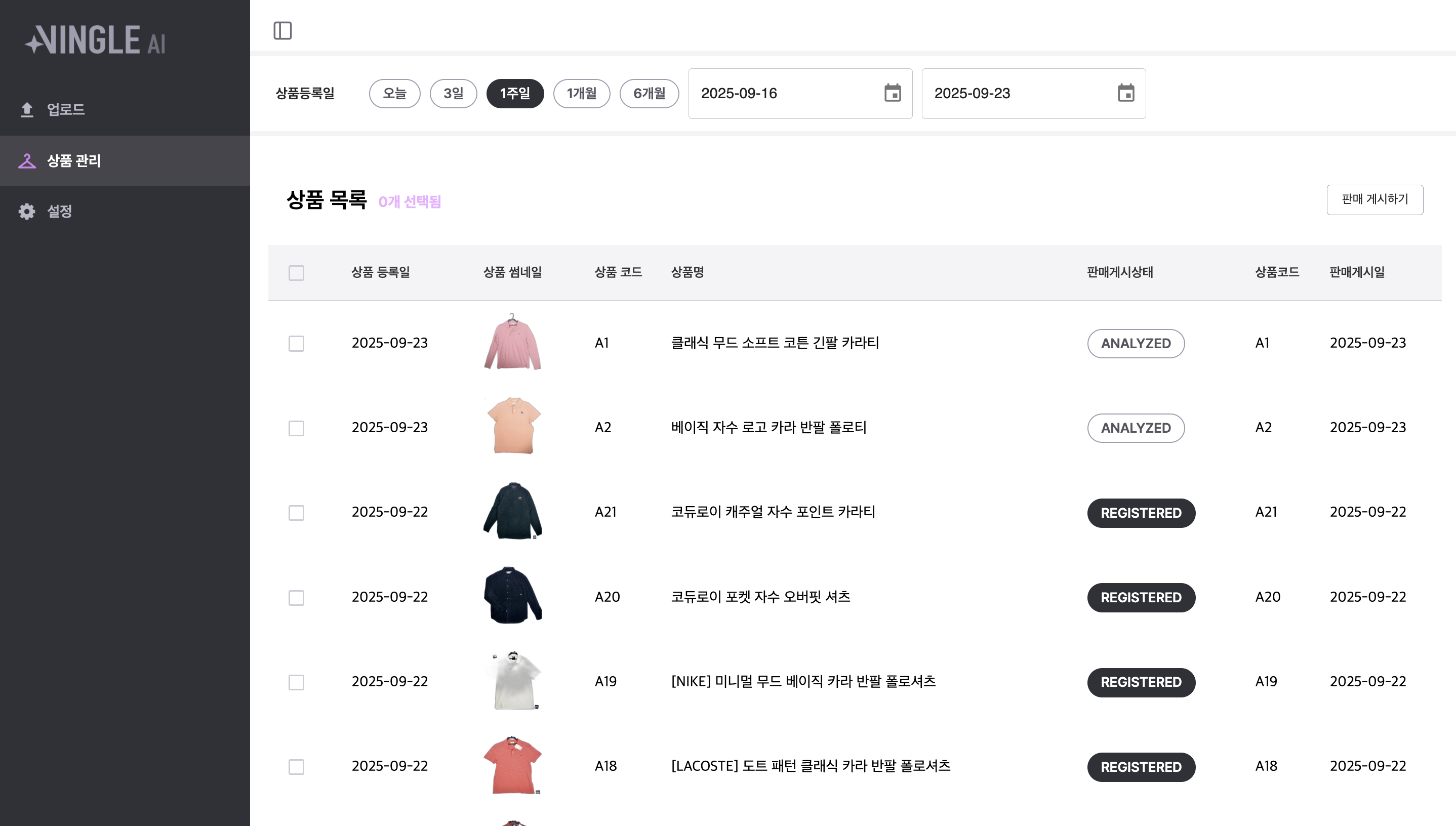The image size is (1456, 826).
Task: Select the 1개월 date range filter
Action: click(581, 93)
